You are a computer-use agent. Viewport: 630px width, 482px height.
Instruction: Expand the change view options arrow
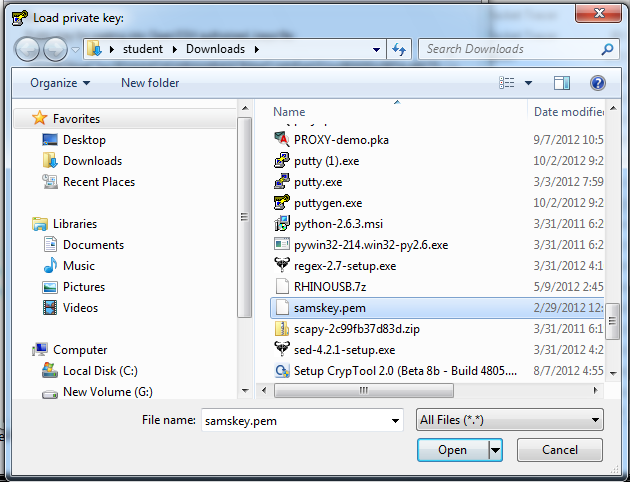pos(528,83)
